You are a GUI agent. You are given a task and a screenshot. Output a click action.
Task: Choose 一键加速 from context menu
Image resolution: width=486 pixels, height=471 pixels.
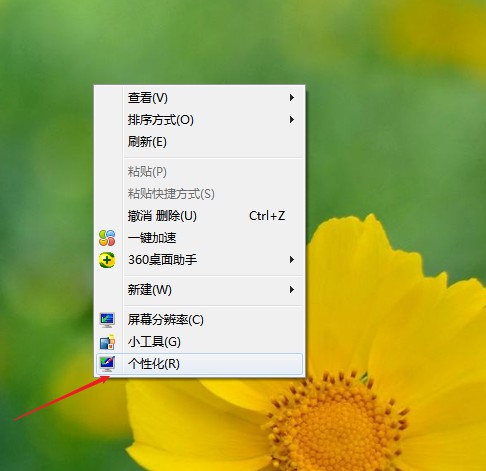click(x=199, y=238)
